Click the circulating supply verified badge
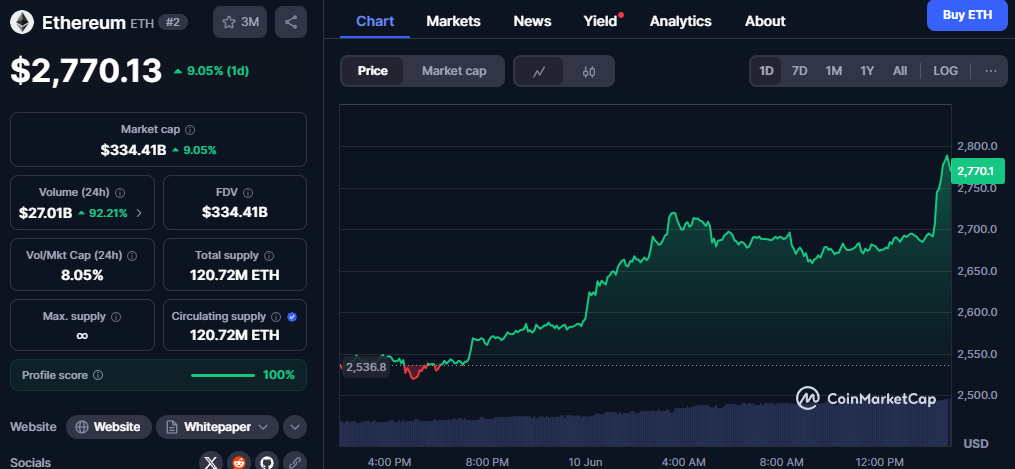1015x469 pixels. tap(291, 317)
